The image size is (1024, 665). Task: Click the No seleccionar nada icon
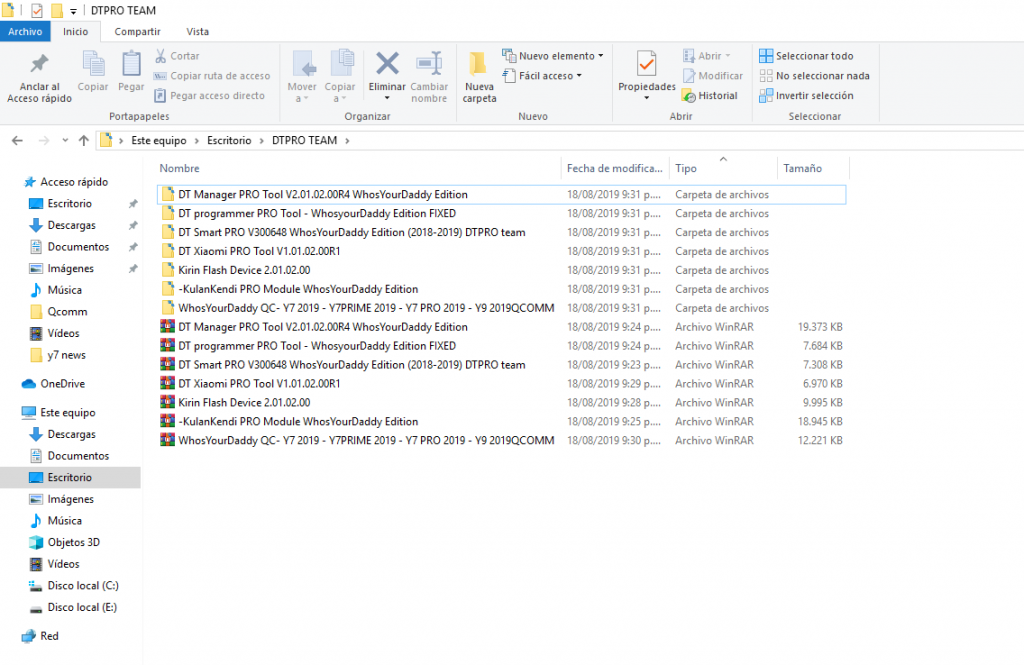766,76
